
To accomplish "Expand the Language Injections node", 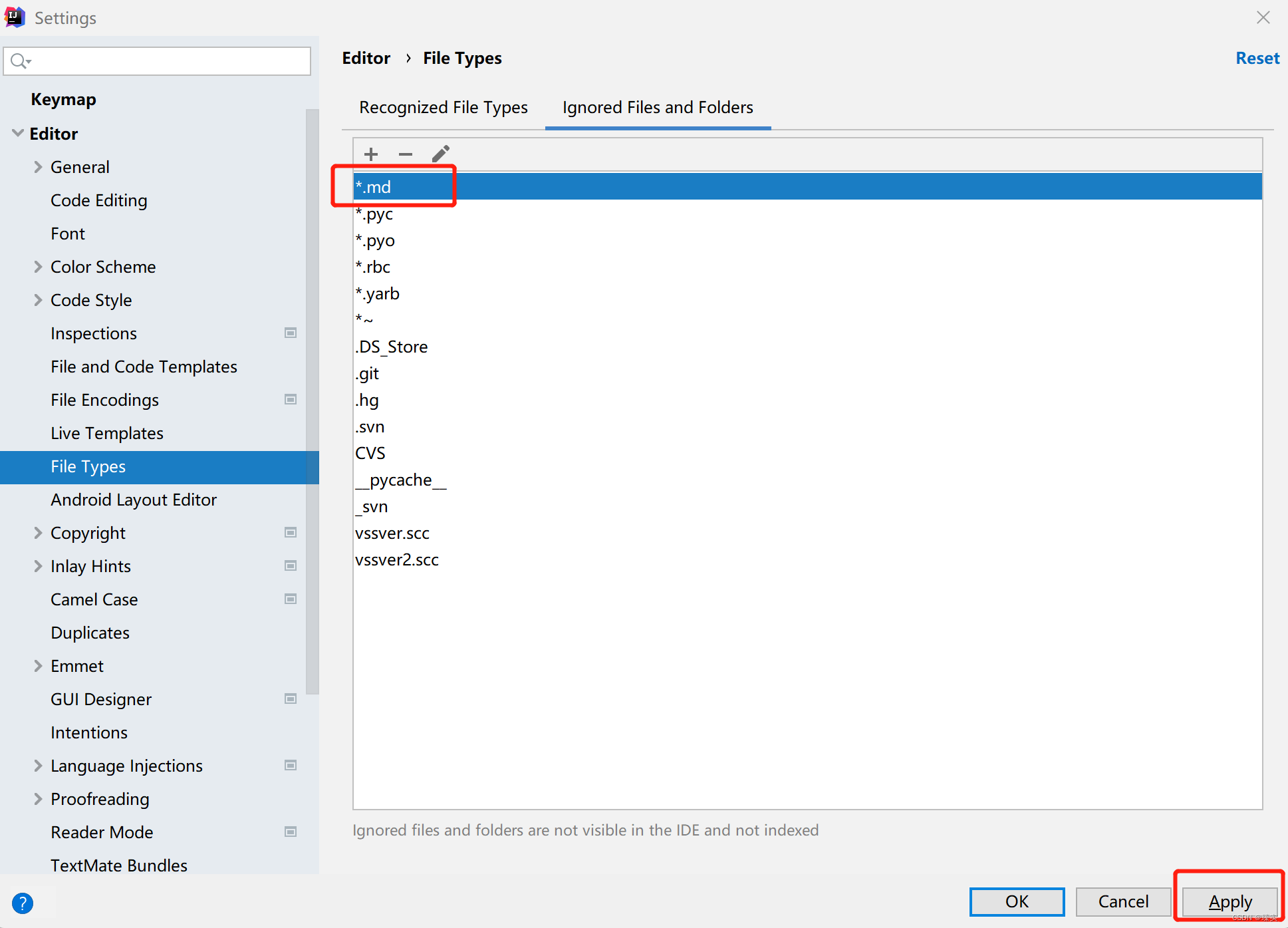I will [x=38, y=766].
